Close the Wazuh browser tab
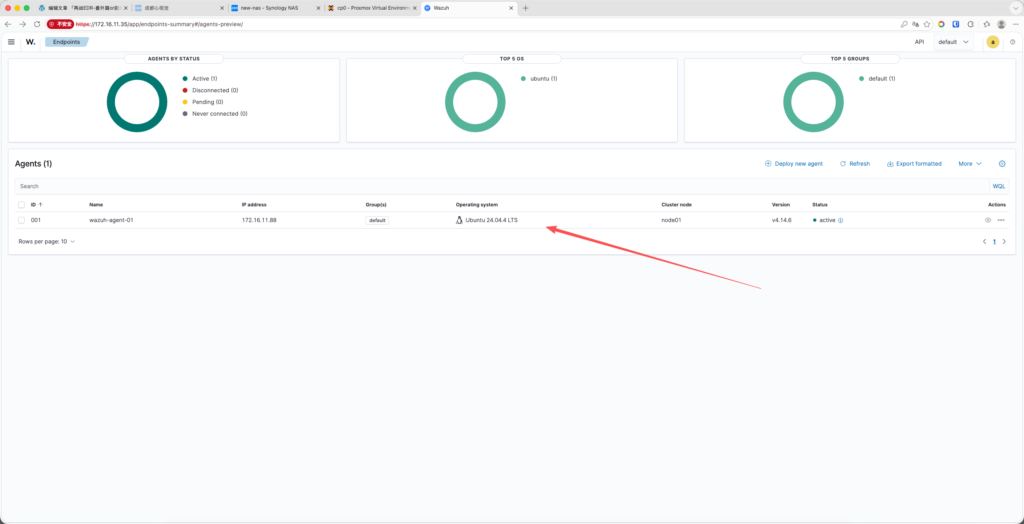Screen dimensions: 1024x524 point(511,8)
